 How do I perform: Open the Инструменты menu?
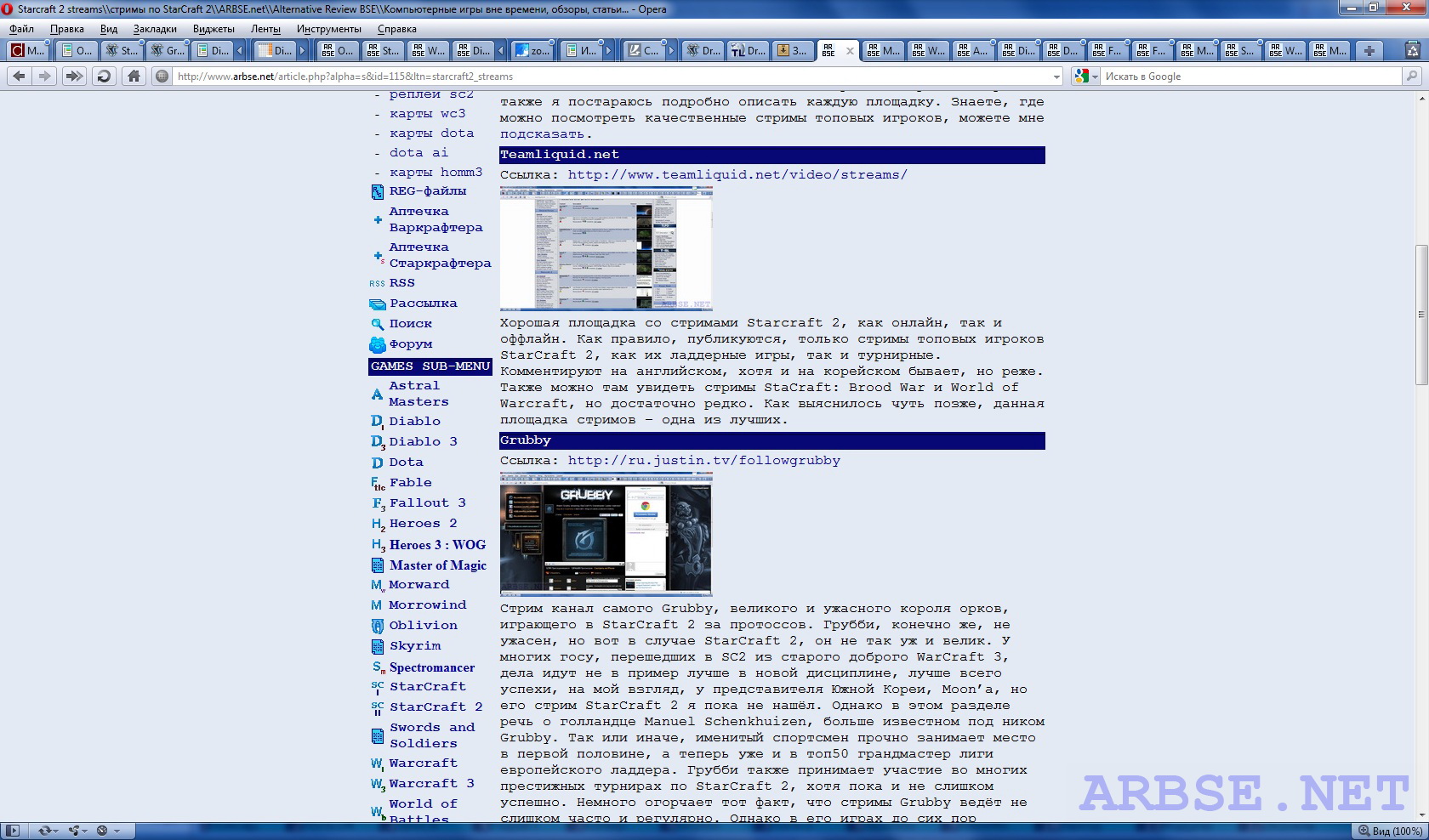click(x=329, y=29)
